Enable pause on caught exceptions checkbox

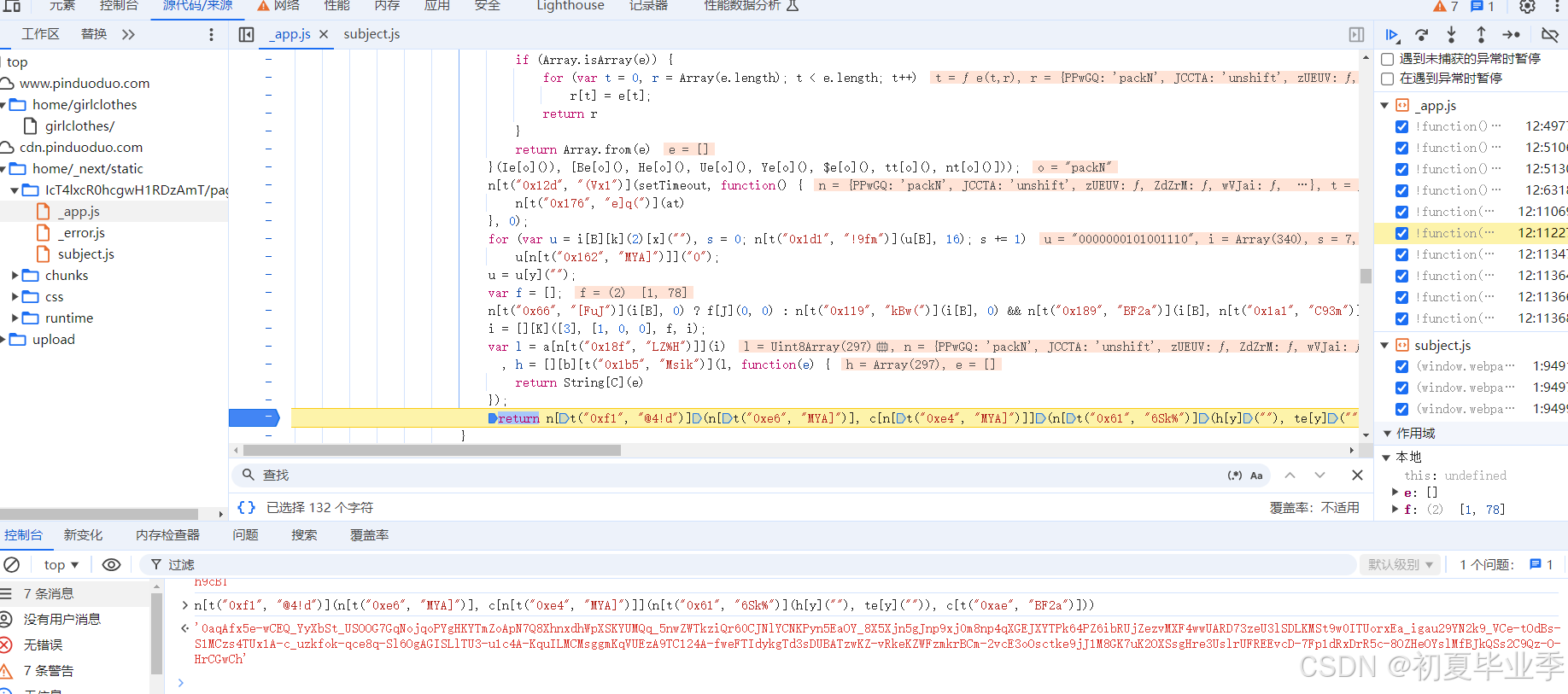coord(1388,79)
